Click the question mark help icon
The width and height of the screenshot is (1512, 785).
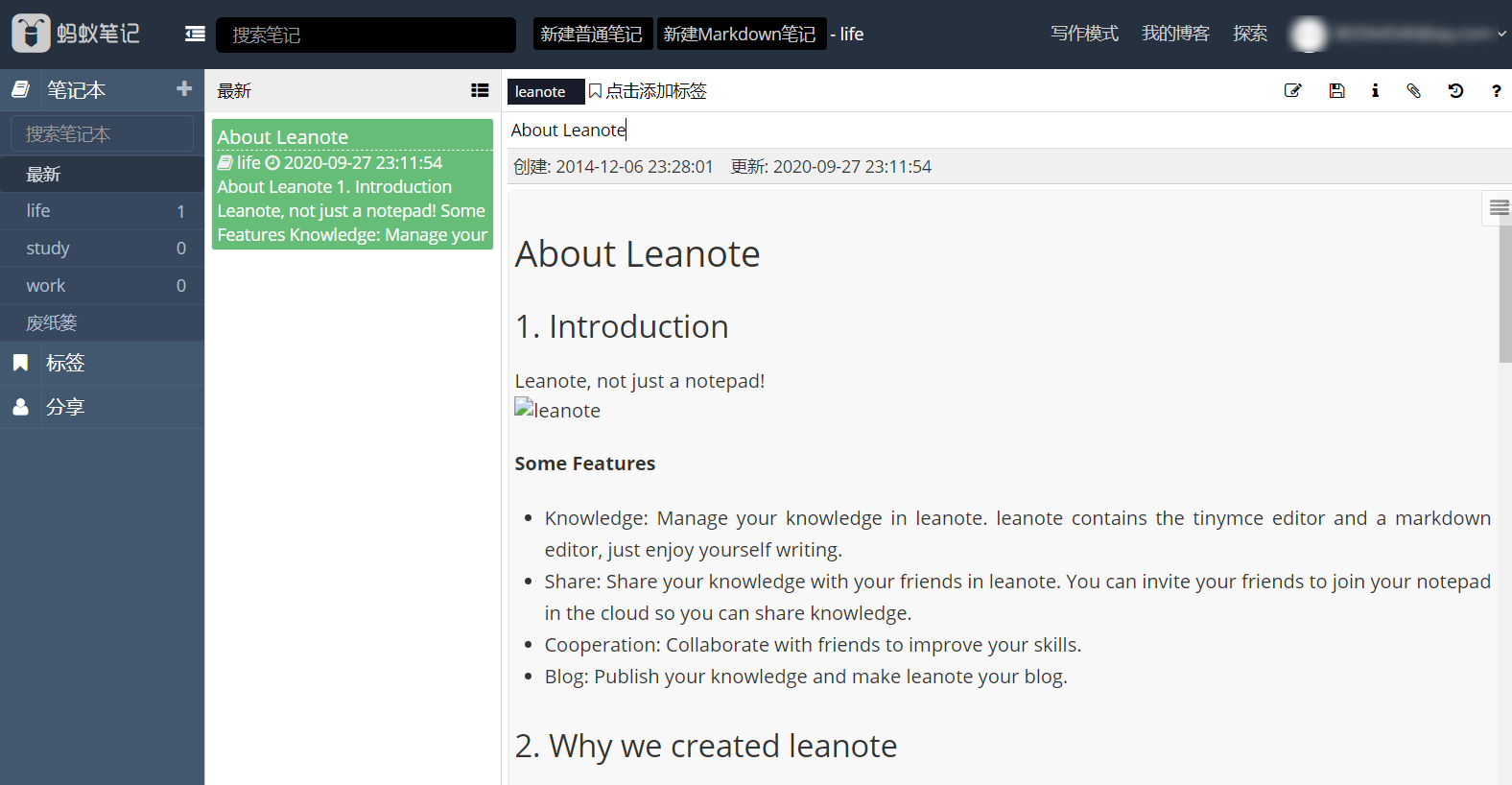pos(1496,91)
